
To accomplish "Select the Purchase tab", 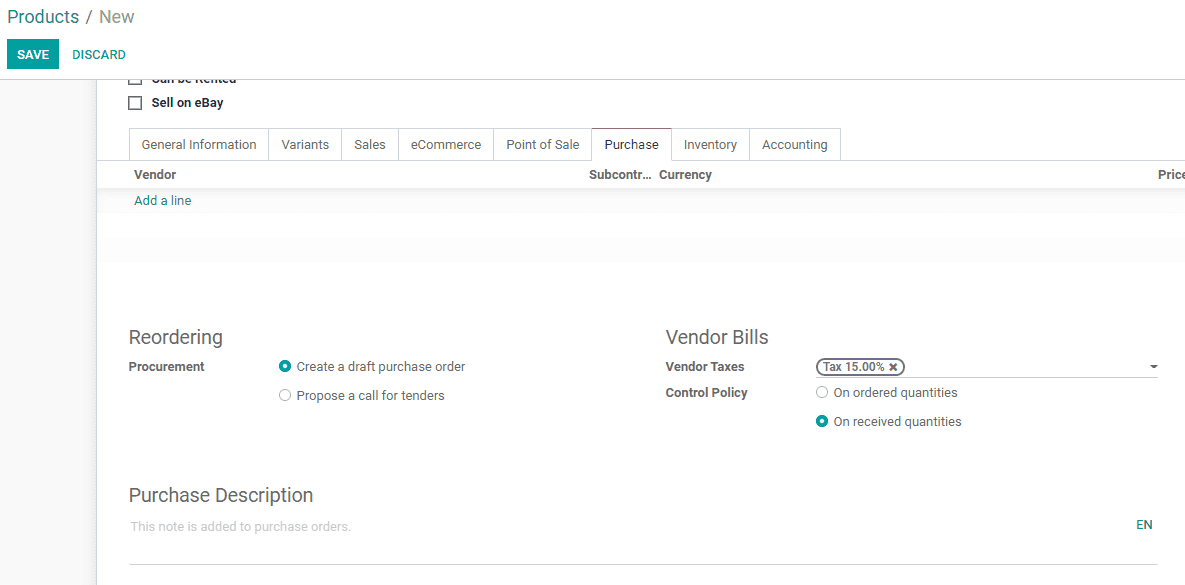I will point(632,144).
